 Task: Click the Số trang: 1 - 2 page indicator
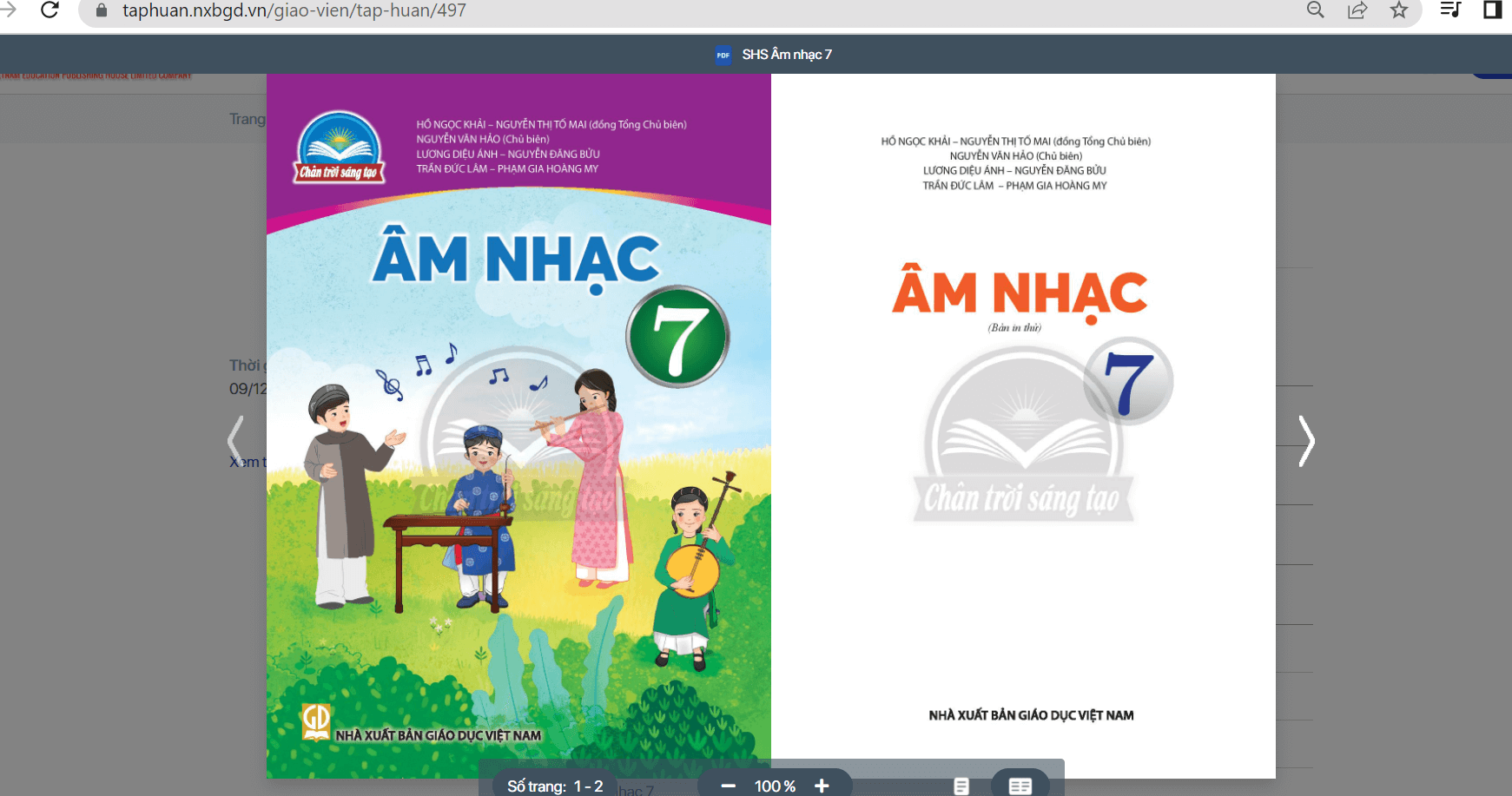tap(555, 786)
